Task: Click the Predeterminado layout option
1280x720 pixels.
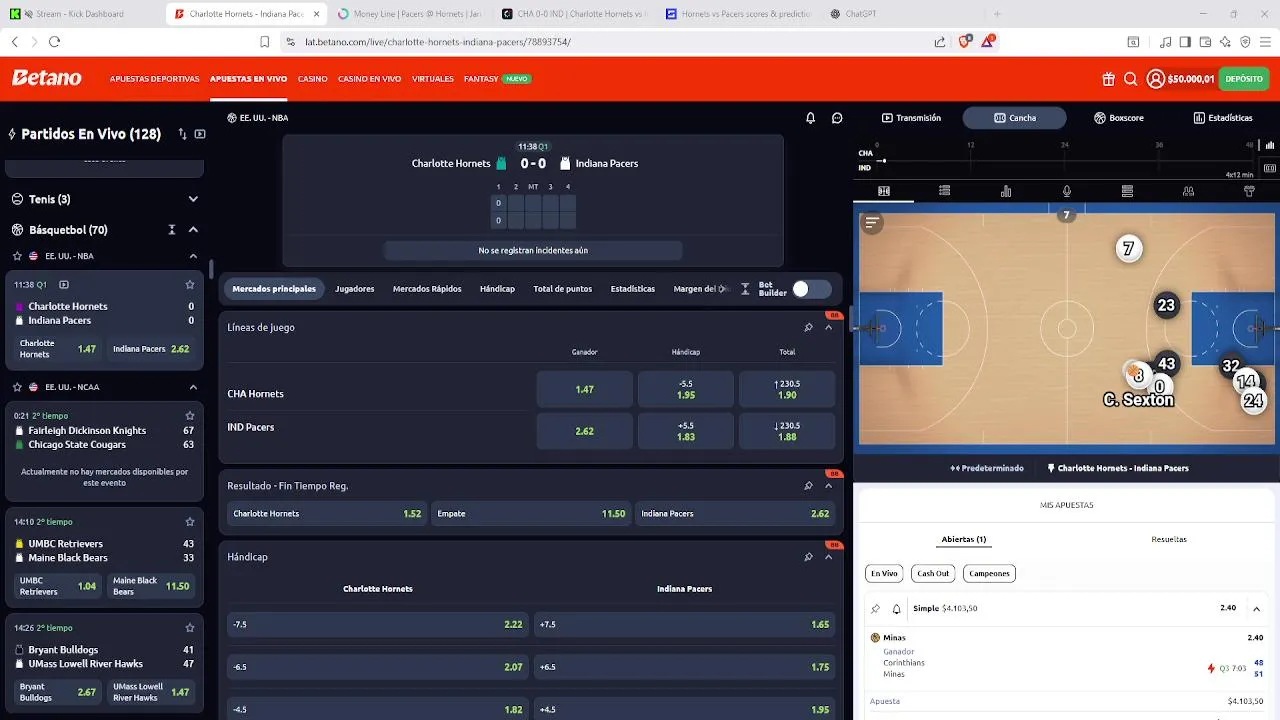Action: coord(987,468)
